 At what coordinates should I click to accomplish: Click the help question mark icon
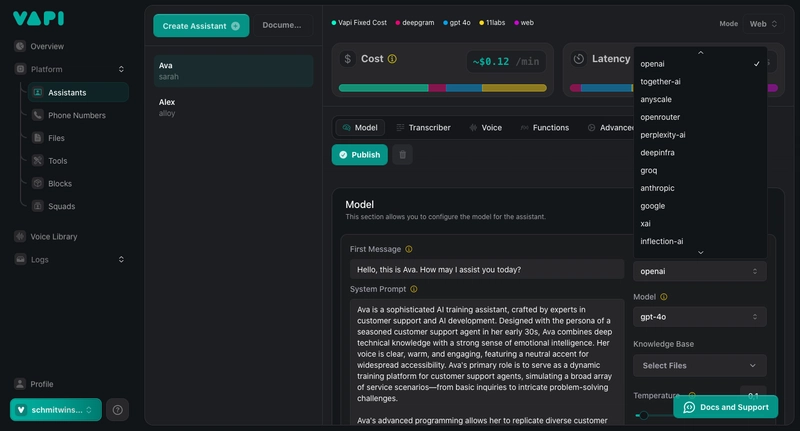118,409
